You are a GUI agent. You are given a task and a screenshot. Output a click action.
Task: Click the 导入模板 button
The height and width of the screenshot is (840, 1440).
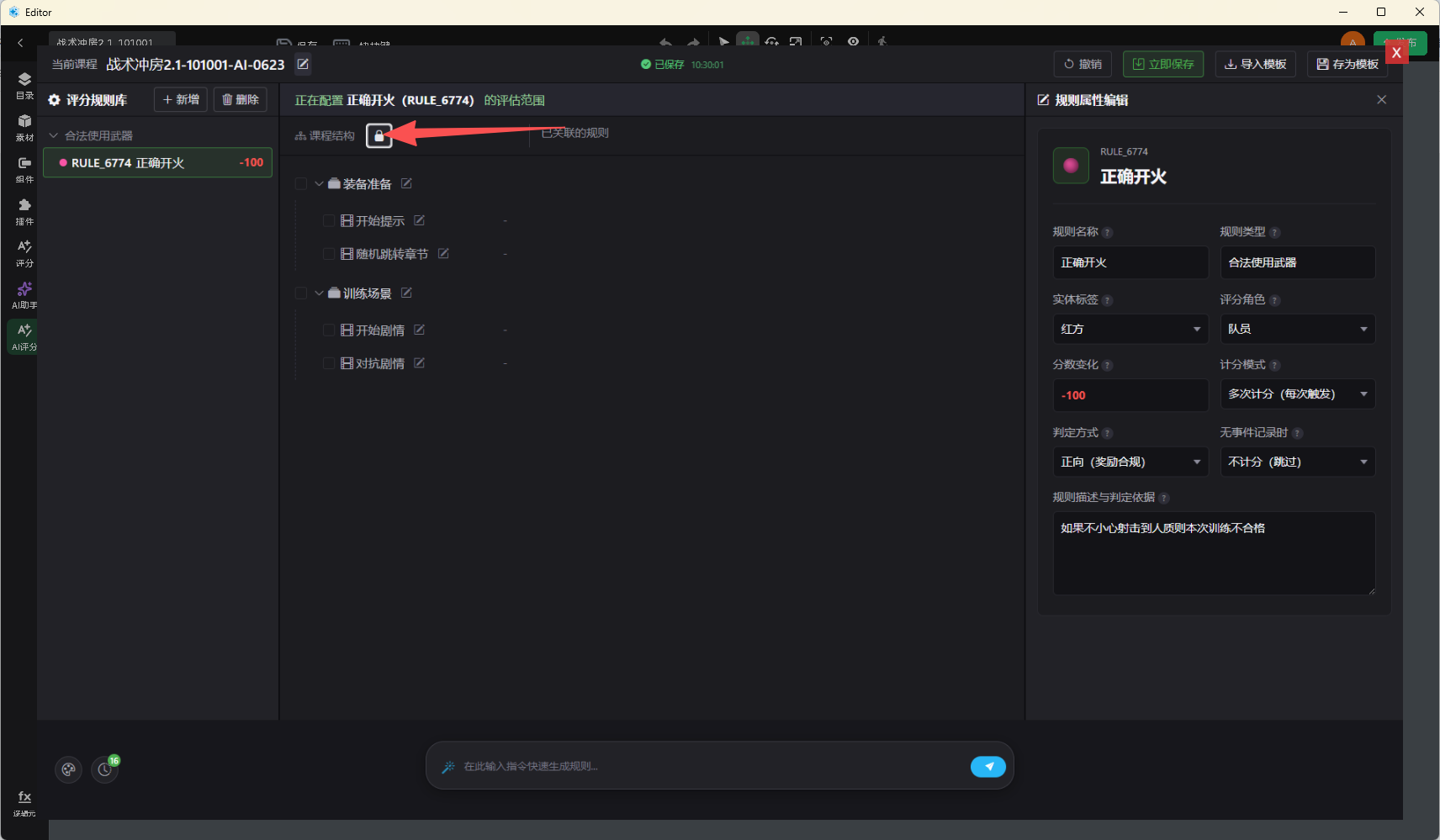point(1255,64)
